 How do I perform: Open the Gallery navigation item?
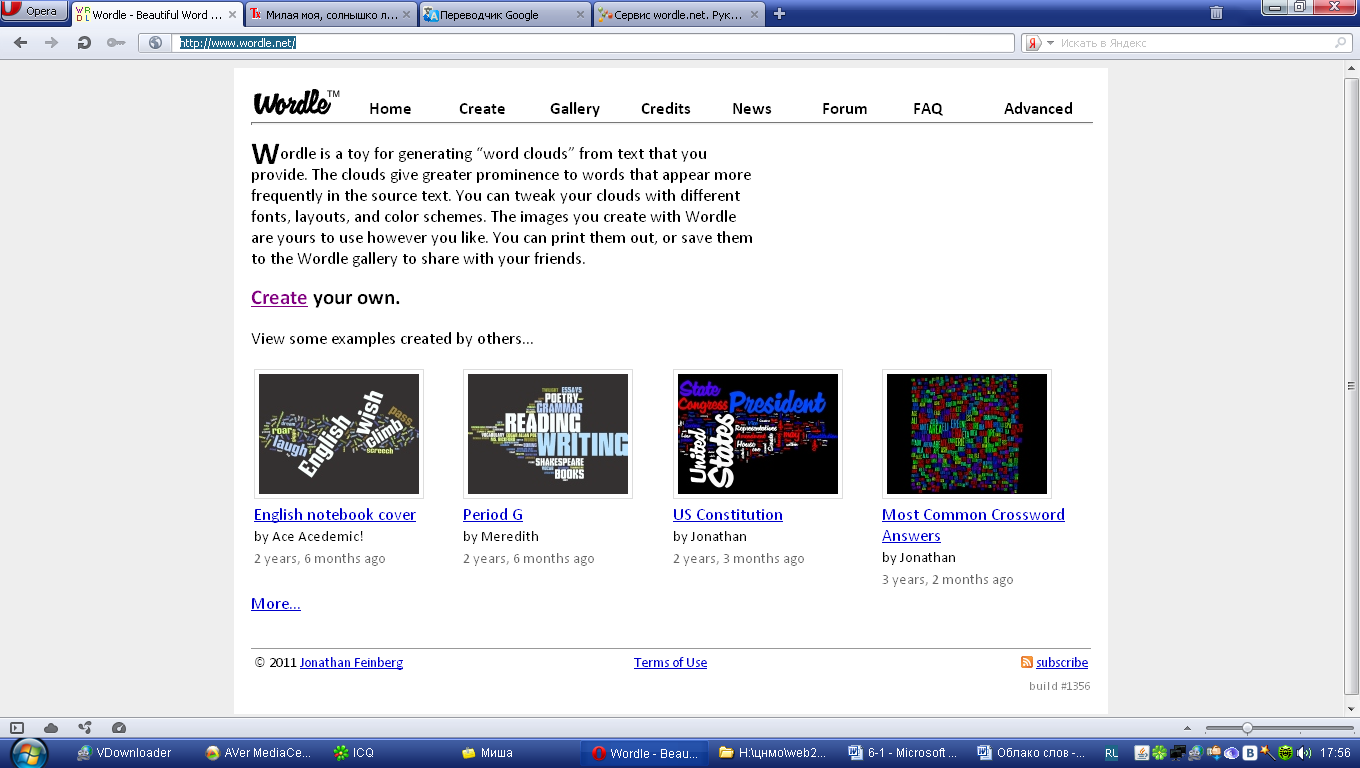(x=575, y=108)
